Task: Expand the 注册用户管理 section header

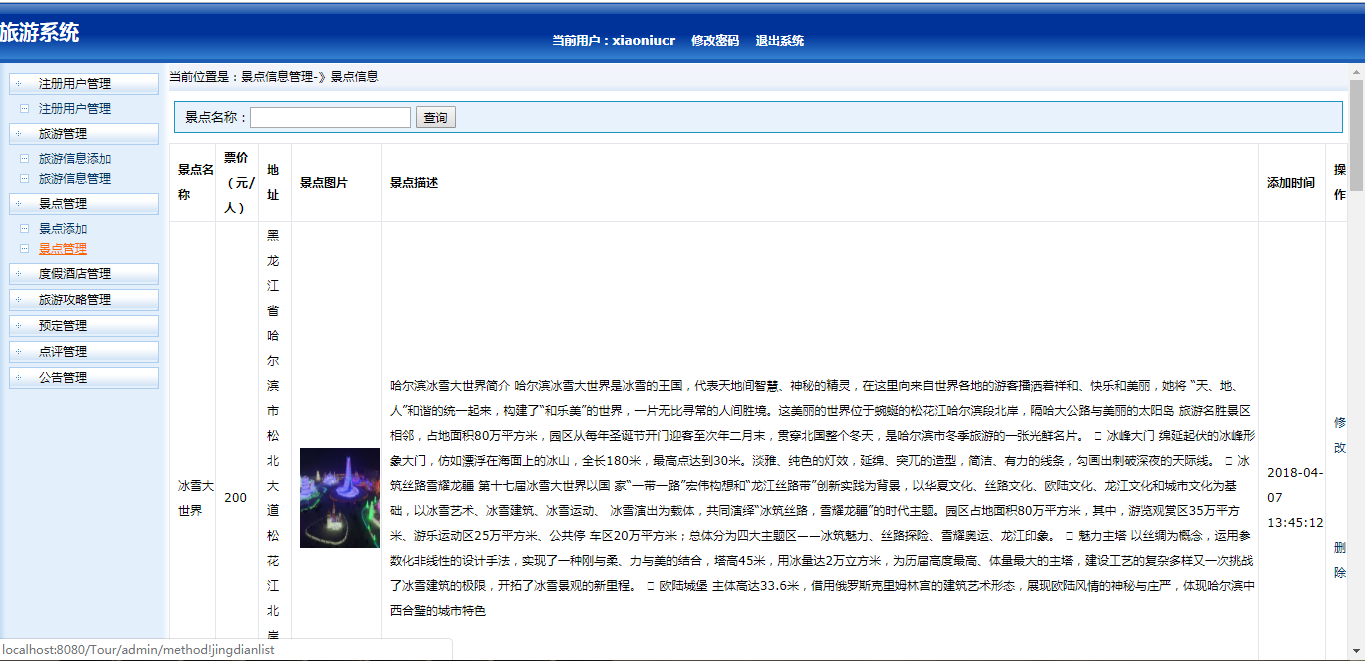Action: pos(83,83)
